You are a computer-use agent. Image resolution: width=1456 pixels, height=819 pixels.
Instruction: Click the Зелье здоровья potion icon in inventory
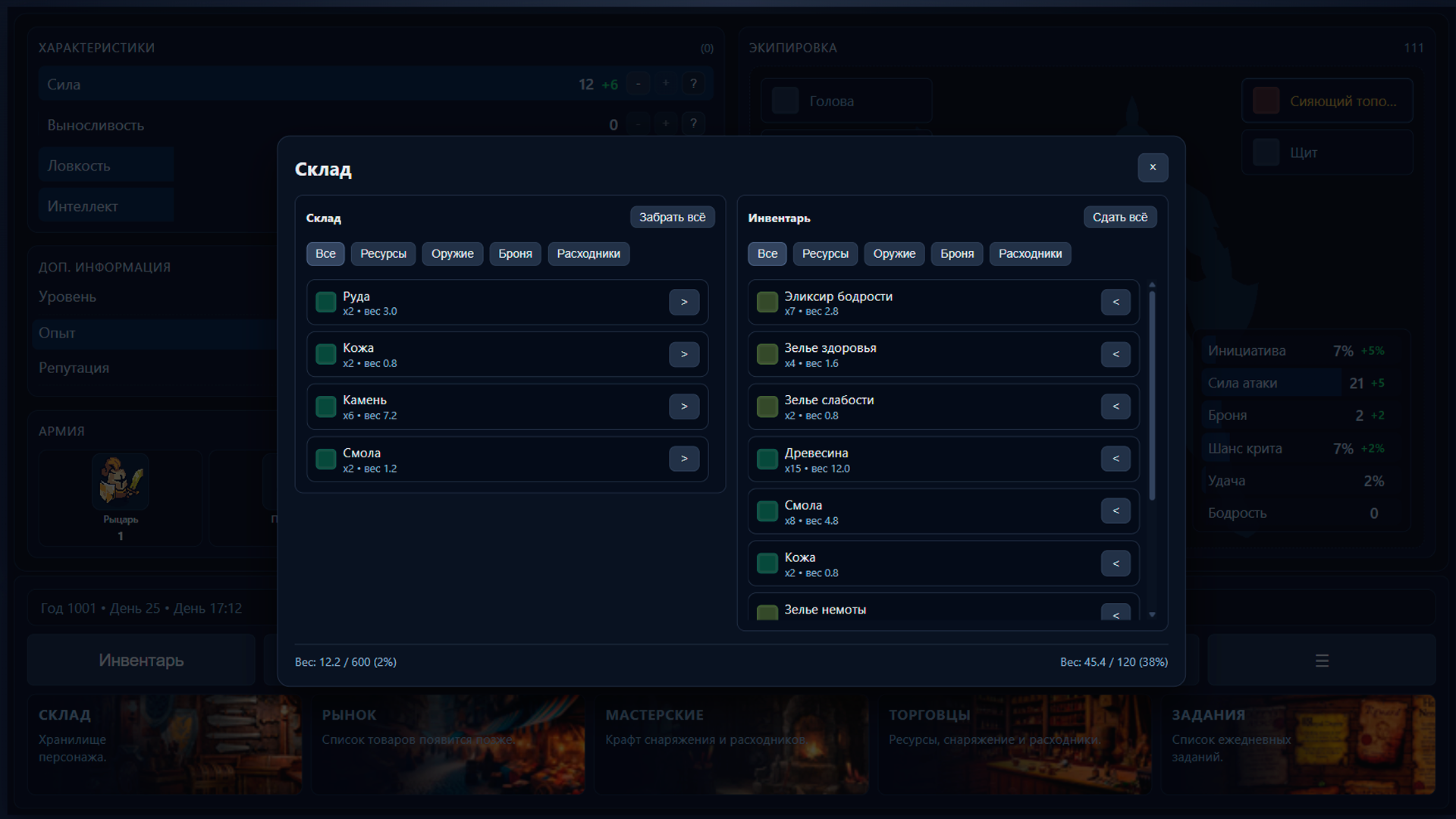coord(767,354)
